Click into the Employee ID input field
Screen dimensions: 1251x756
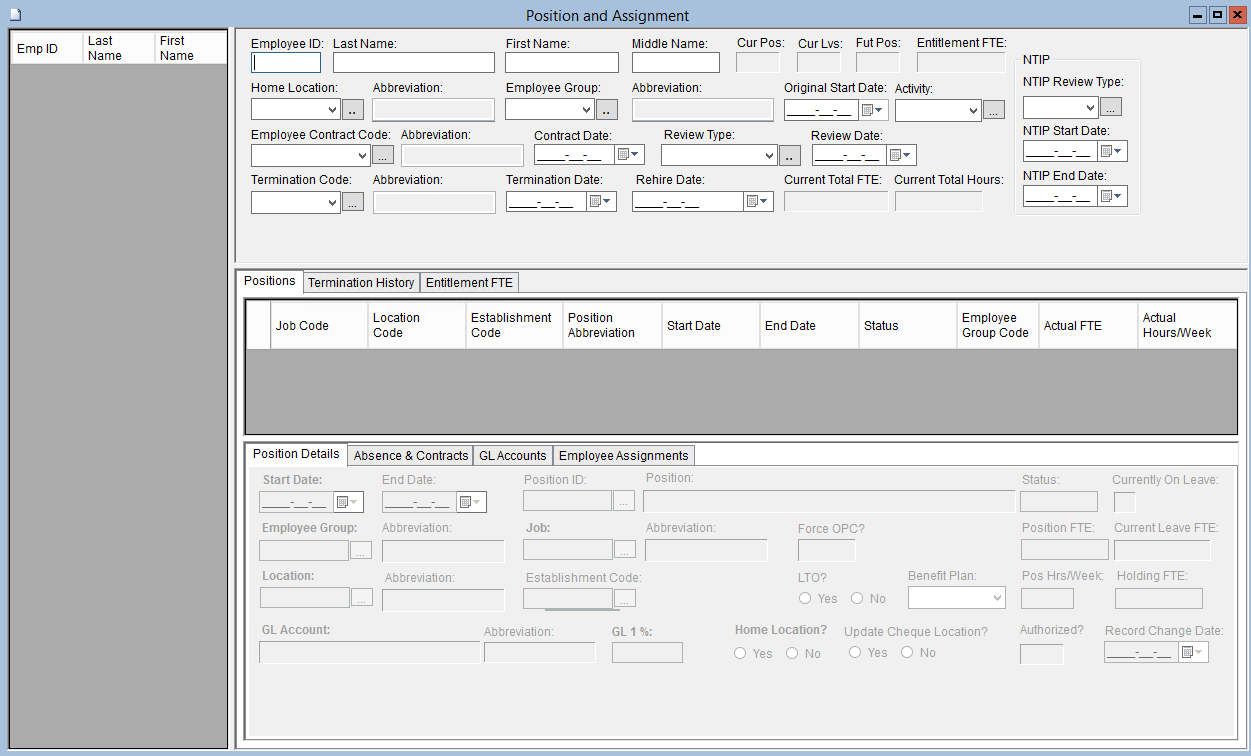click(x=286, y=63)
